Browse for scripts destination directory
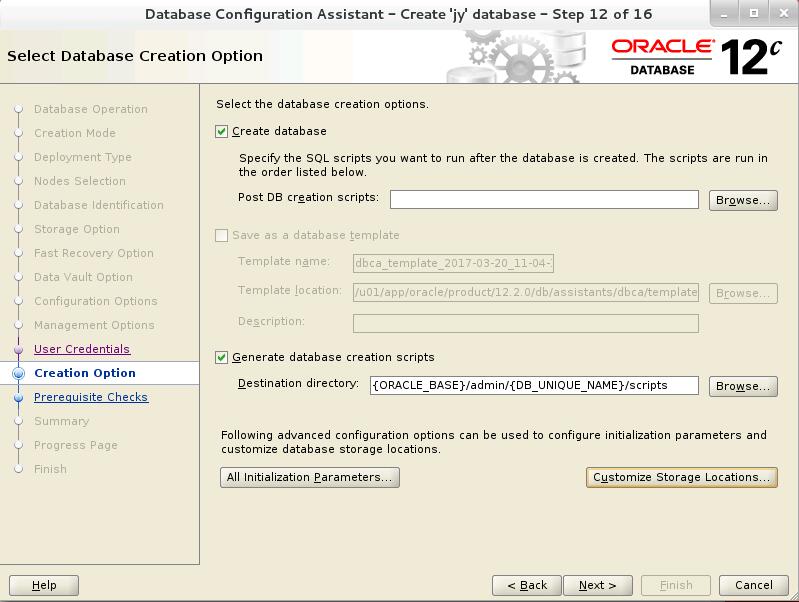The width and height of the screenshot is (799, 602). pyautogui.click(x=743, y=386)
